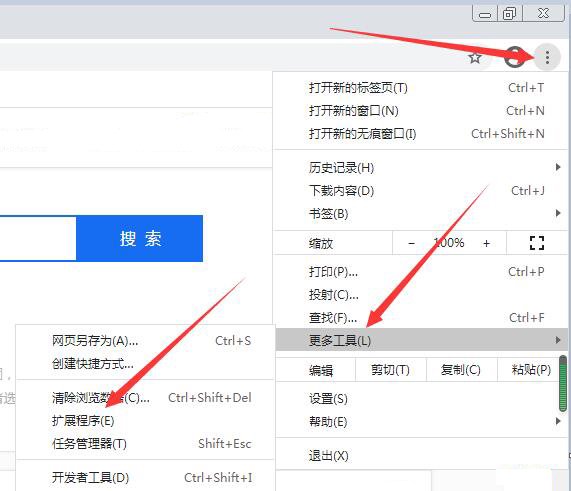
Task: Increase zoom with the plus button
Action: pos(487,243)
